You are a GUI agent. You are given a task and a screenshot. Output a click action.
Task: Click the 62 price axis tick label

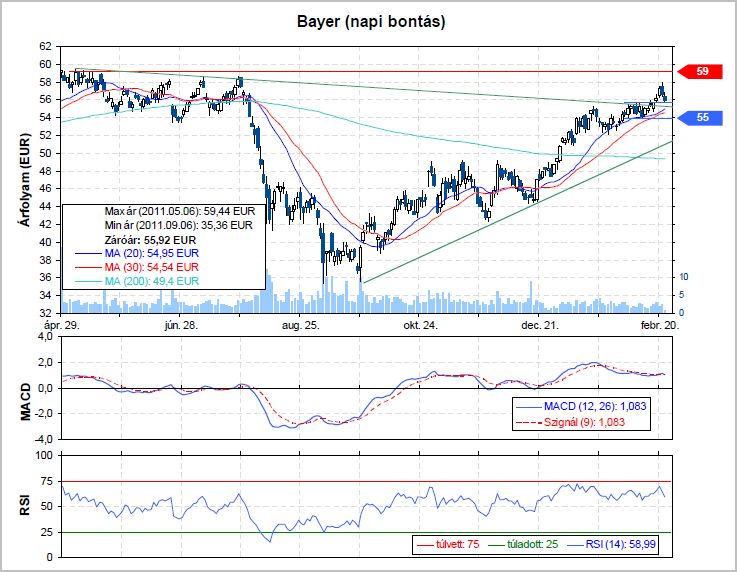(x=46, y=47)
